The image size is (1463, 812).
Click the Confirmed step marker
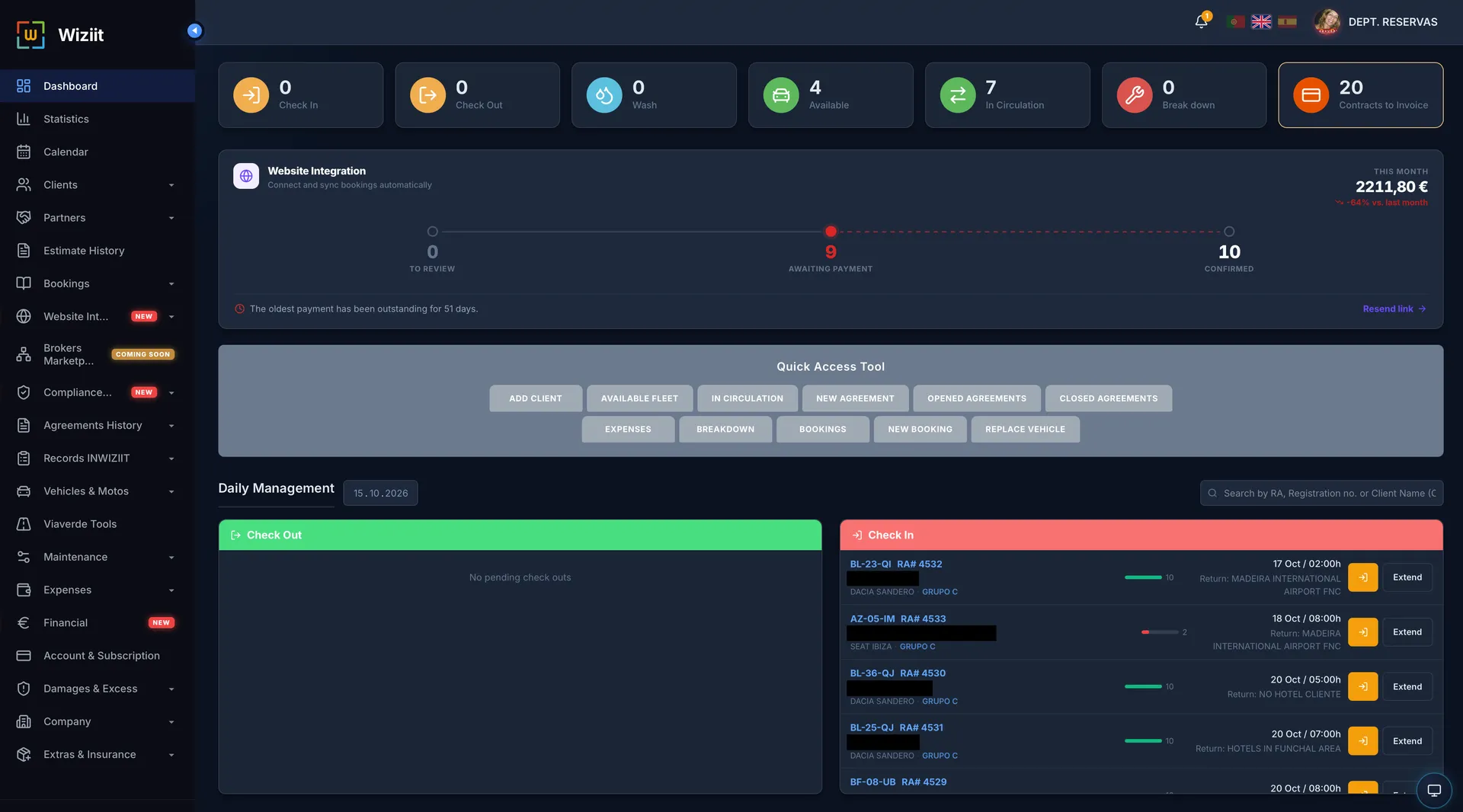(1229, 232)
